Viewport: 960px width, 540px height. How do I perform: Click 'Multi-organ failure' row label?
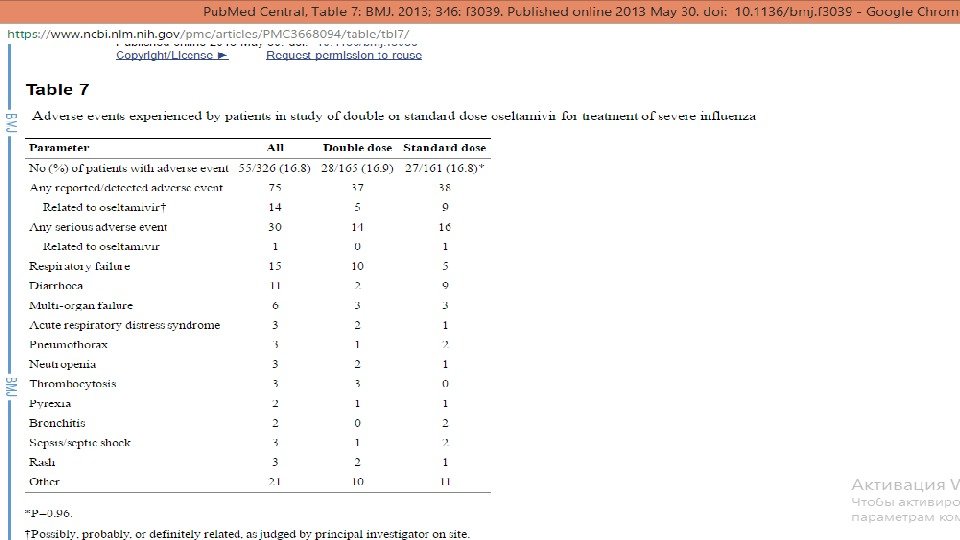(81, 306)
